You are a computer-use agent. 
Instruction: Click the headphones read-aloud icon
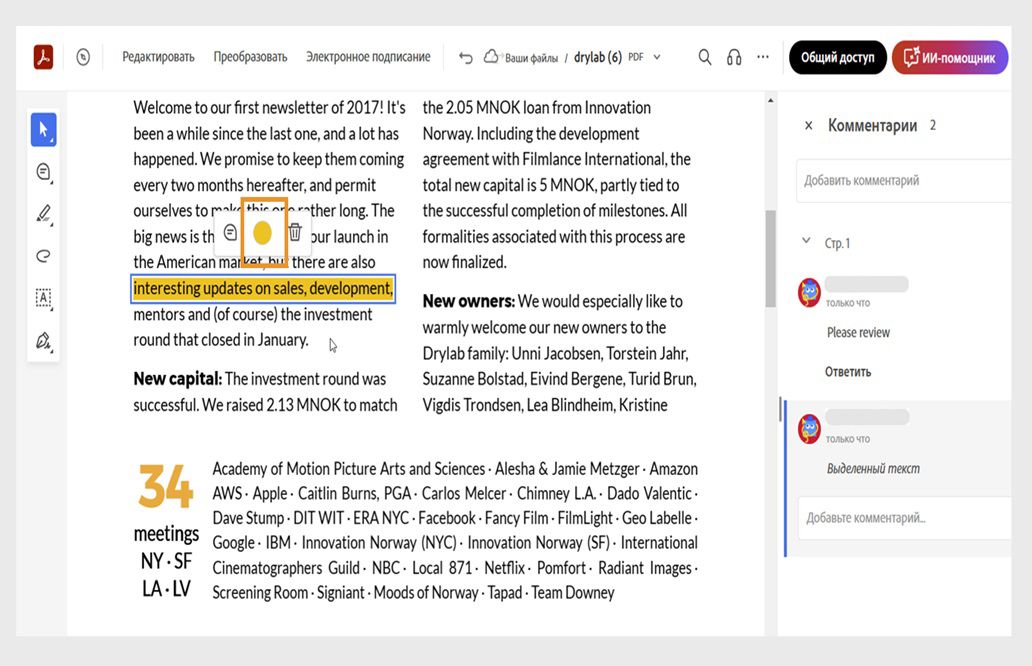[x=734, y=58]
